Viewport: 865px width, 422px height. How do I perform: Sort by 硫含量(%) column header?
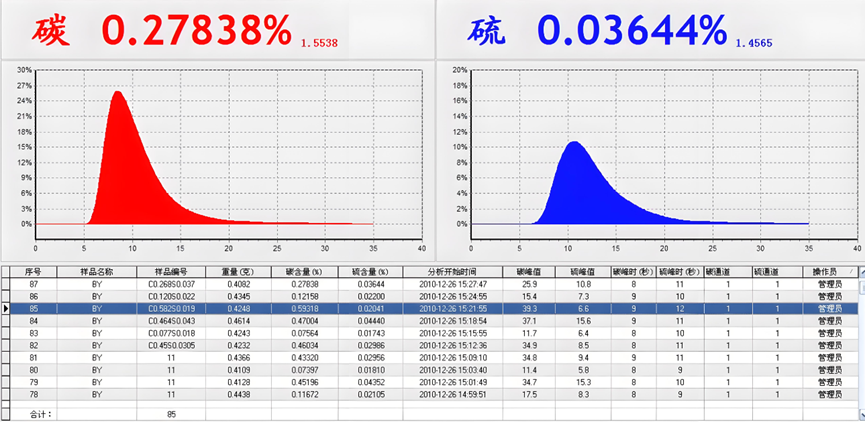coord(370,271)
